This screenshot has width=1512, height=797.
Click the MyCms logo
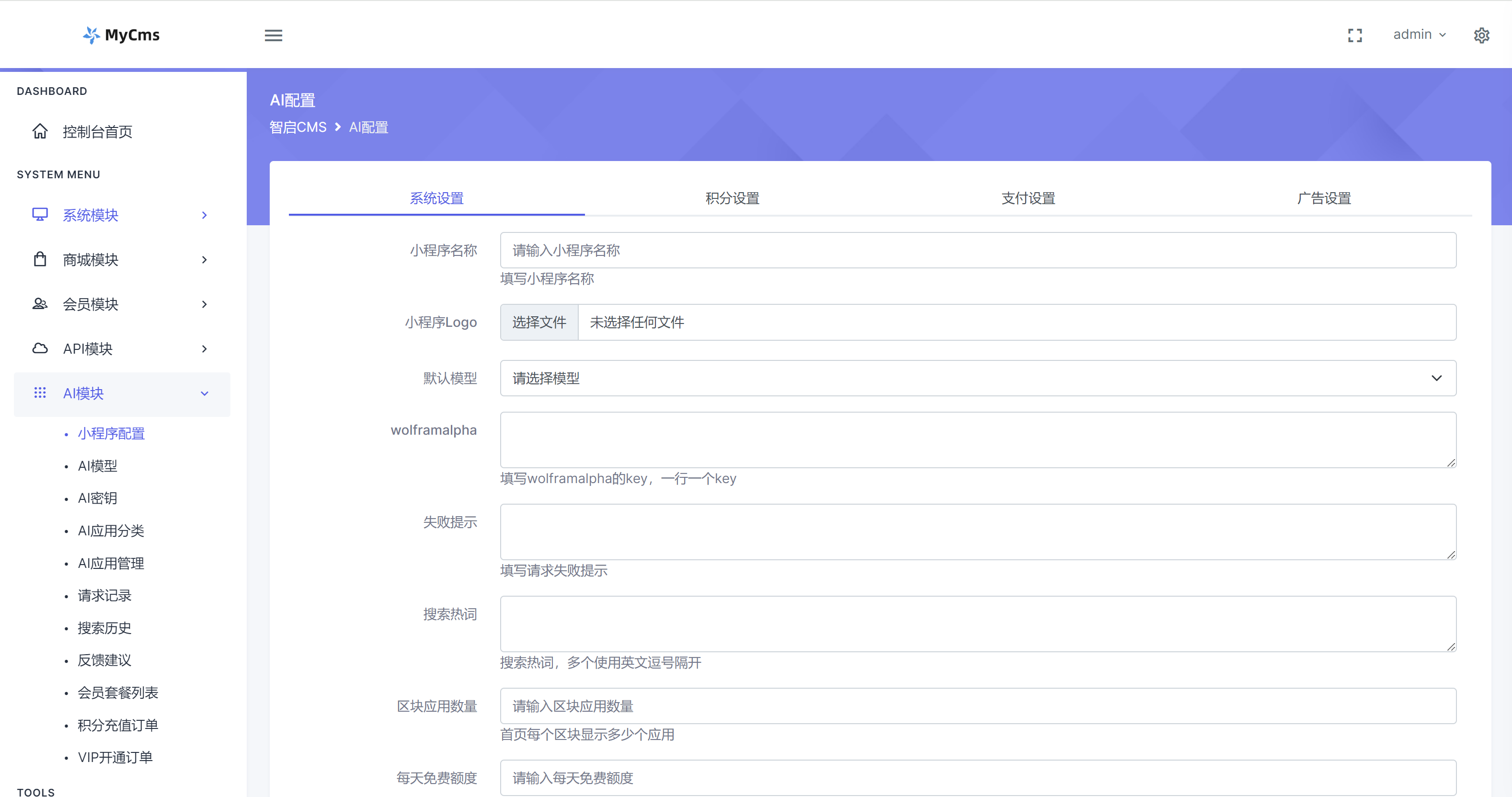pyautogui.click(x=122, y=35)
